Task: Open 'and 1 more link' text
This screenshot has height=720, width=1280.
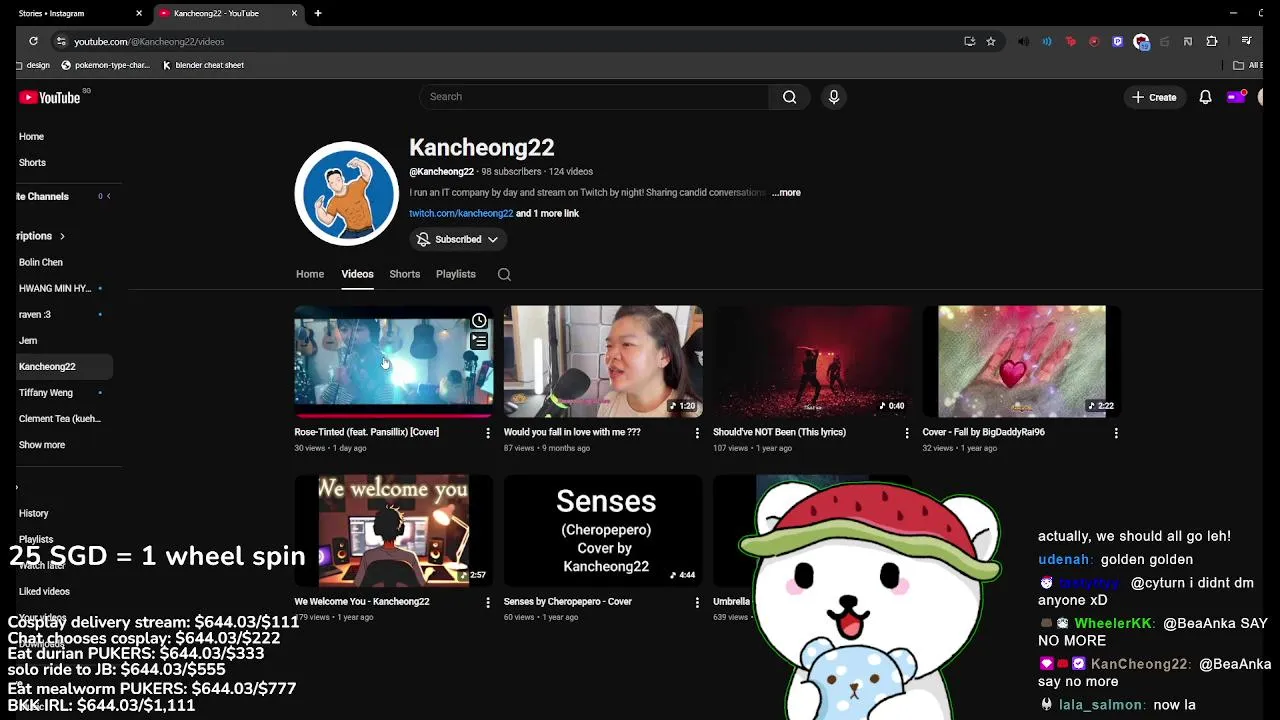Action: click(x=547, y=213)
